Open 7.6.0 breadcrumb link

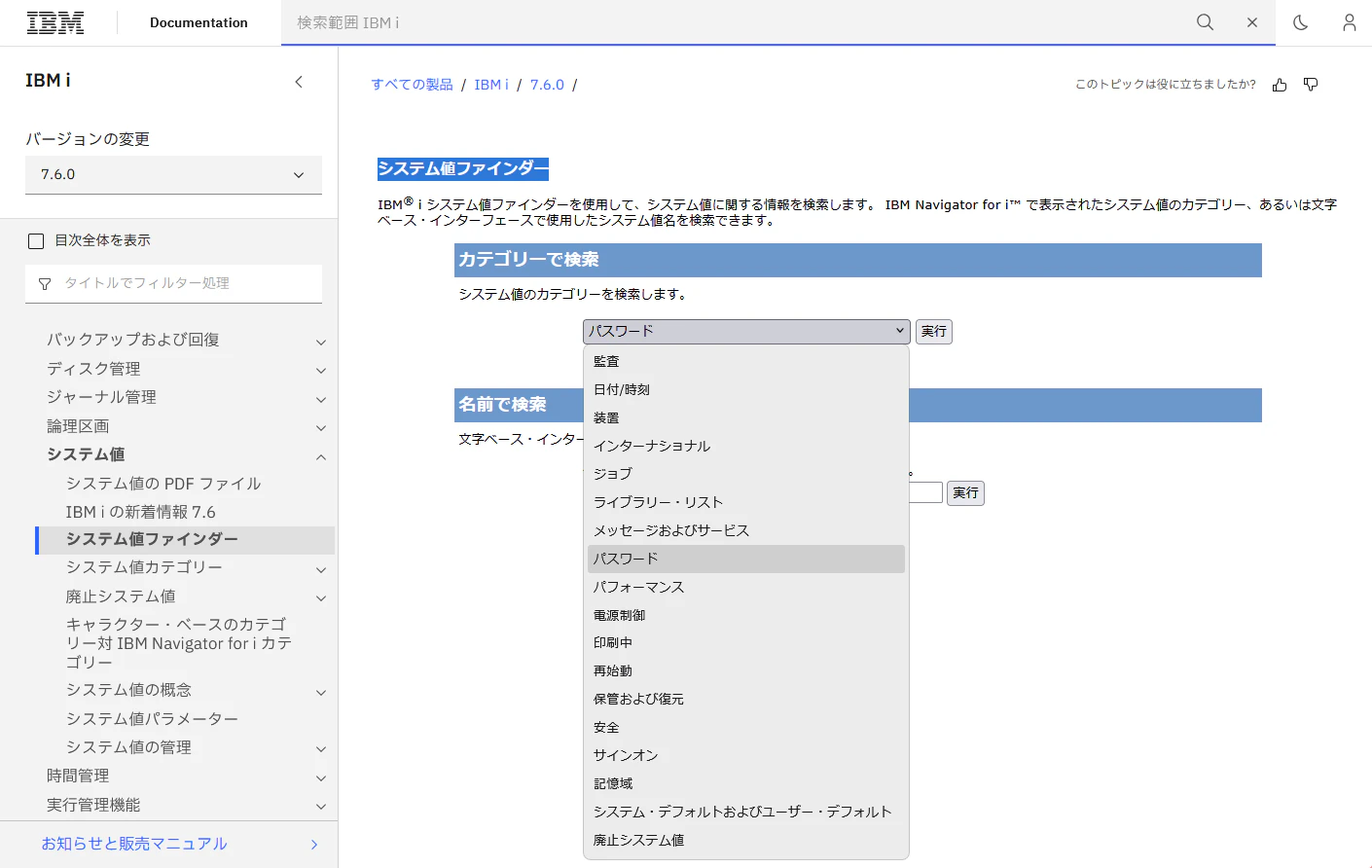[547, 85]
